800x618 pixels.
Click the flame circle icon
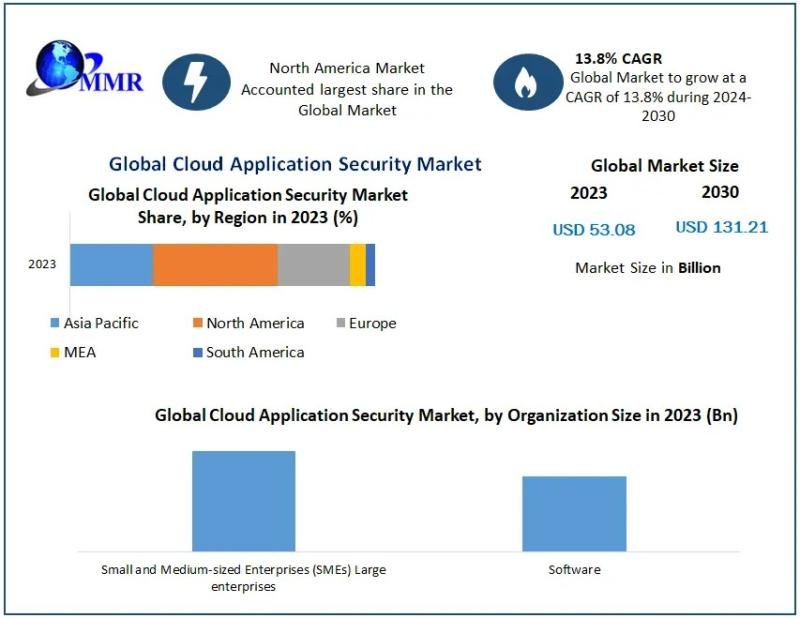pyautogui.click(x=529, y=82)
